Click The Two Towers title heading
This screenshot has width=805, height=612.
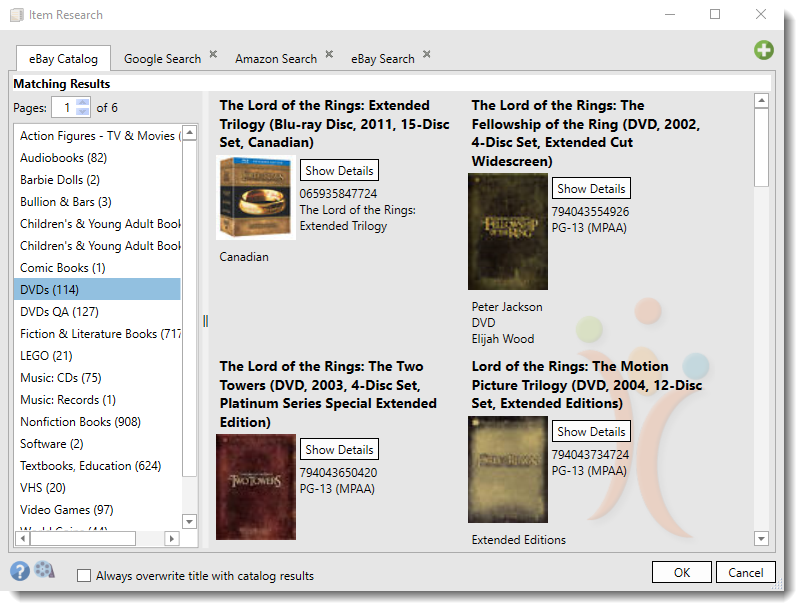coord(328,394)
